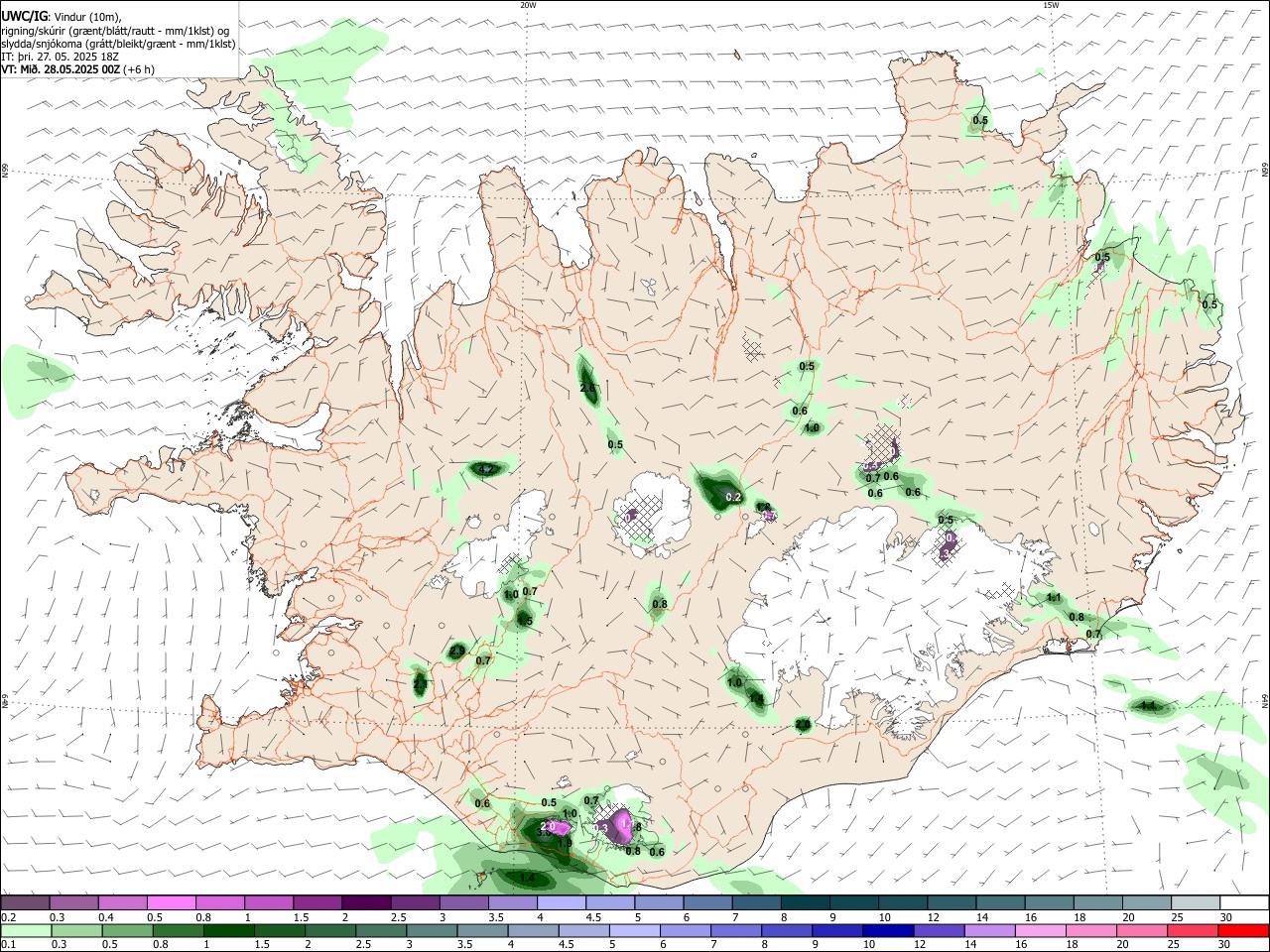The height and width of the screenshot is (952, 1270).
Task: Click the valid time 'VT: Mið. 28.05.2025 00Z'
Action: [62, 69]
